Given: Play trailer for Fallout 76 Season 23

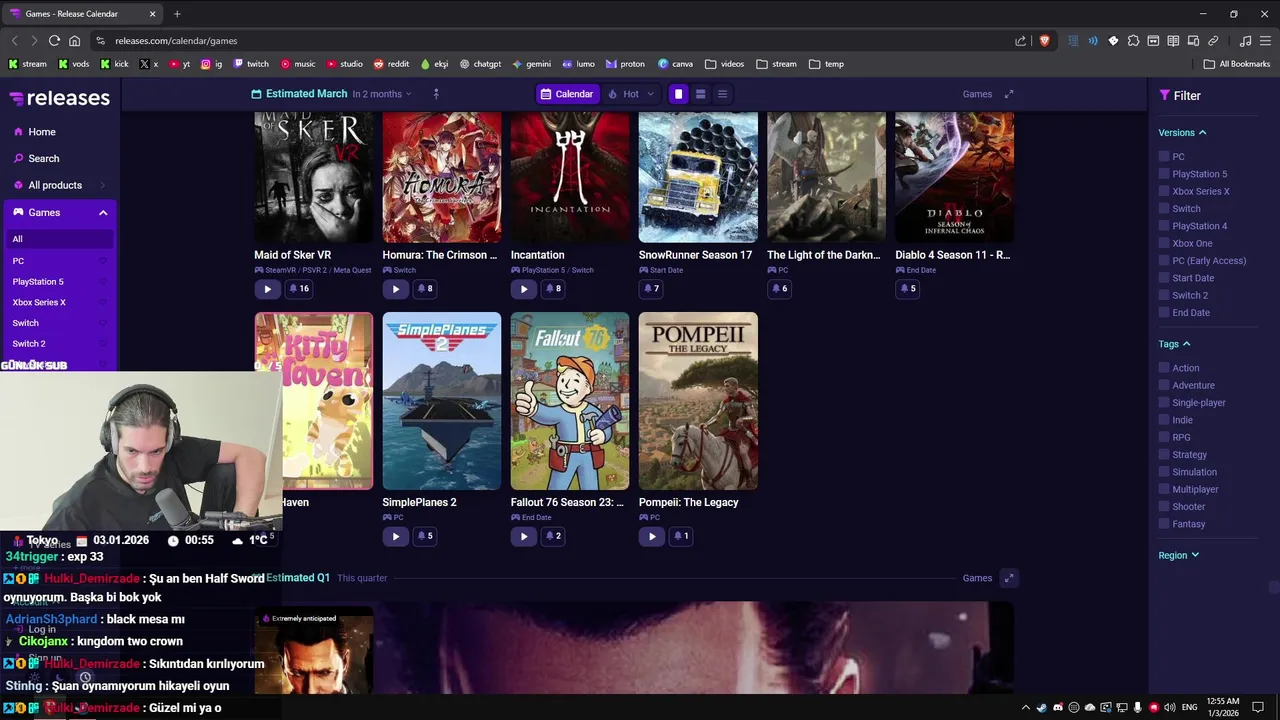Looking at the screenshot, I should (x=523, y=536).
